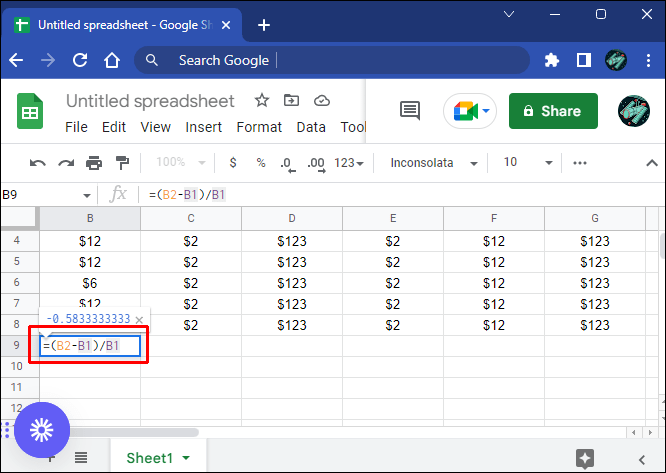Open the Google Sheets home icon

(30, 111)
